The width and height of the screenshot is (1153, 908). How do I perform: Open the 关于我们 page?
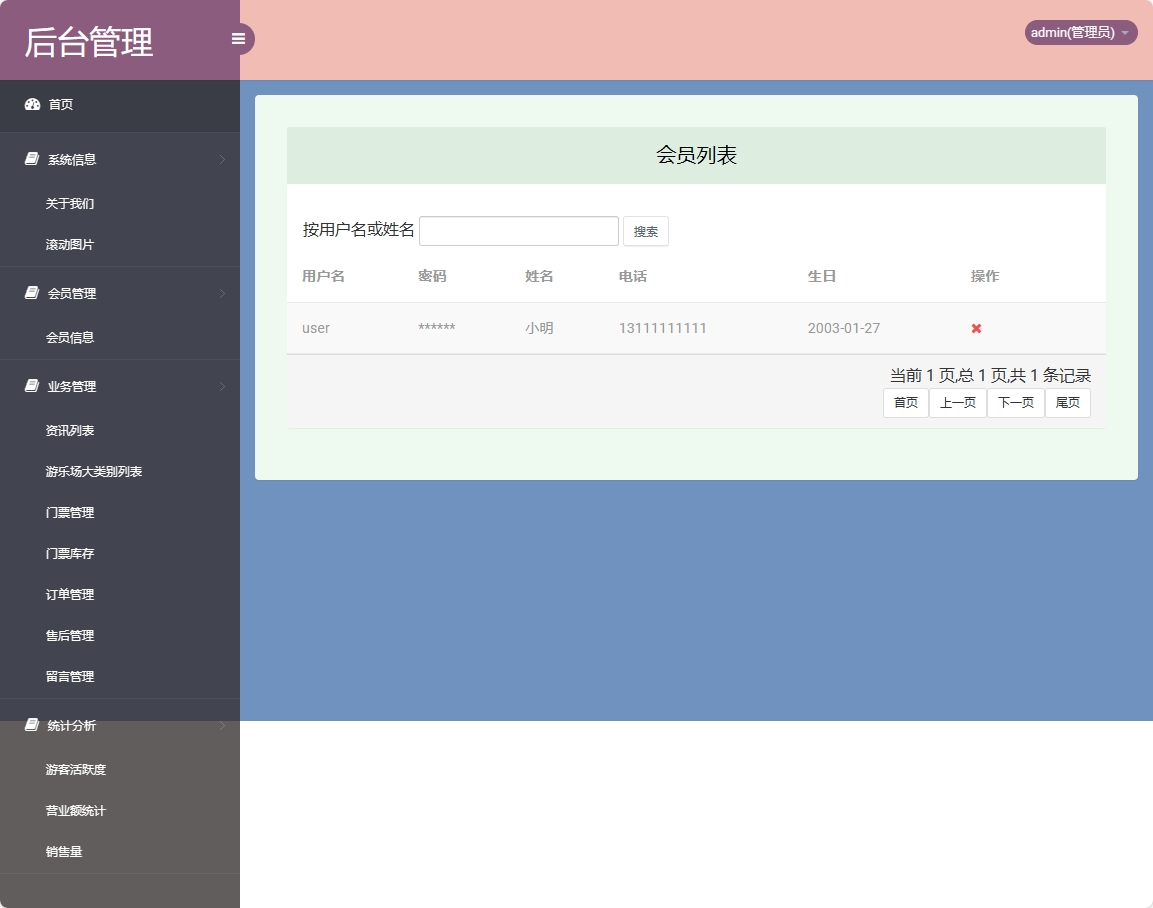tap(68, 203)
